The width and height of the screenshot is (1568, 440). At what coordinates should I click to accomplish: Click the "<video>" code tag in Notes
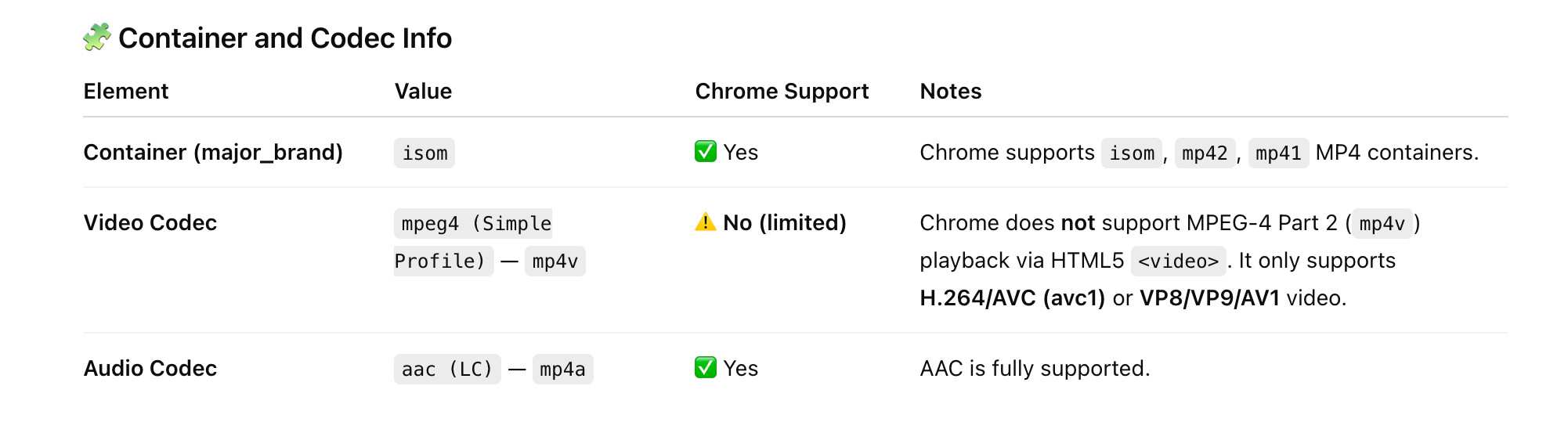(x=1178, y=261)
